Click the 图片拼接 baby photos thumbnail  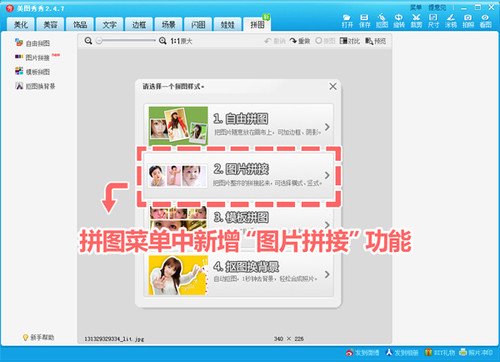click(x=177, y=176)
